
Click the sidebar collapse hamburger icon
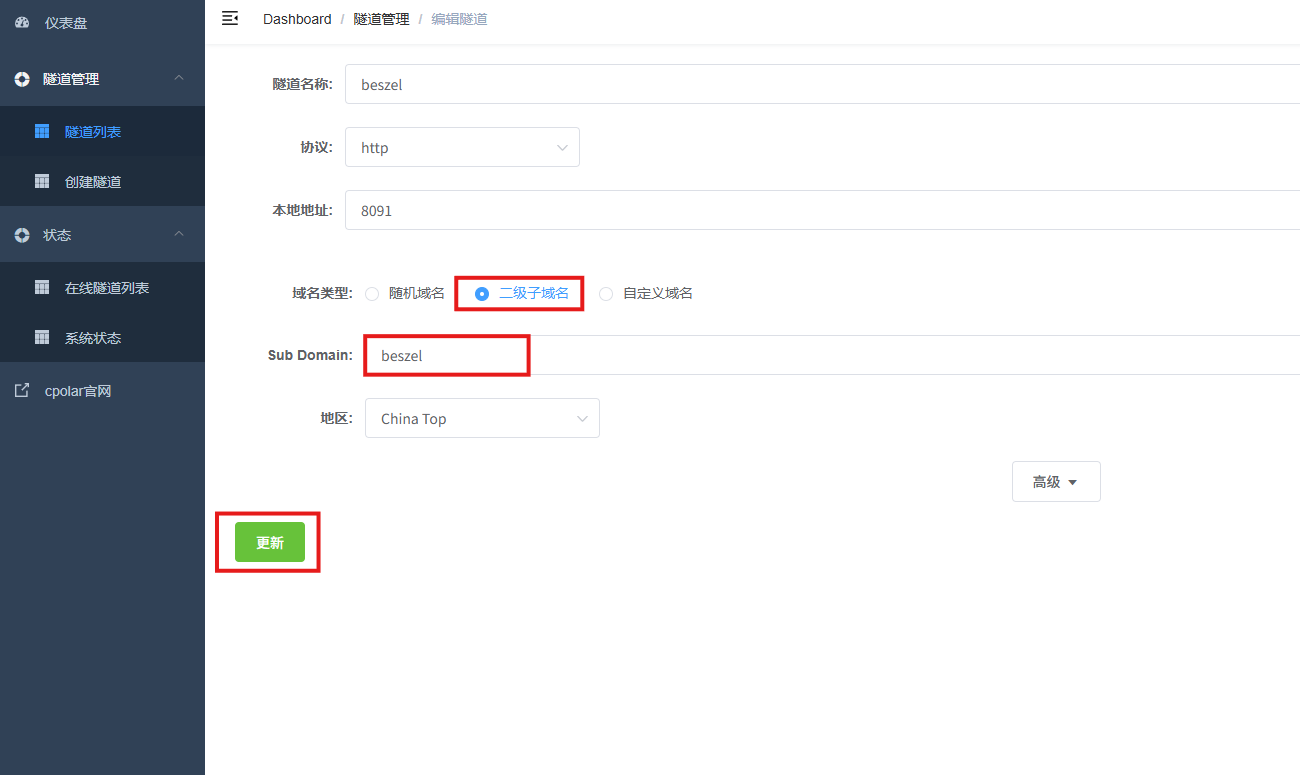point(230,18)
